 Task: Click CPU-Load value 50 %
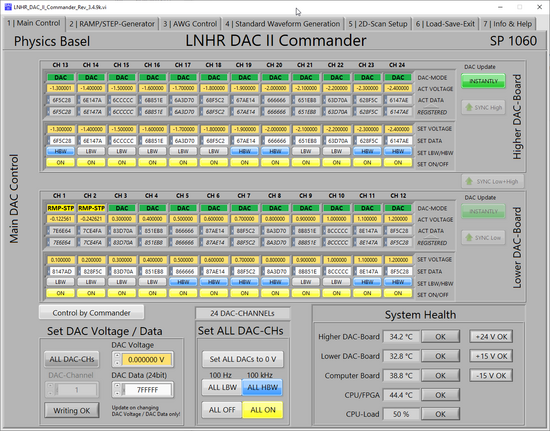click(x=401, y=414)
